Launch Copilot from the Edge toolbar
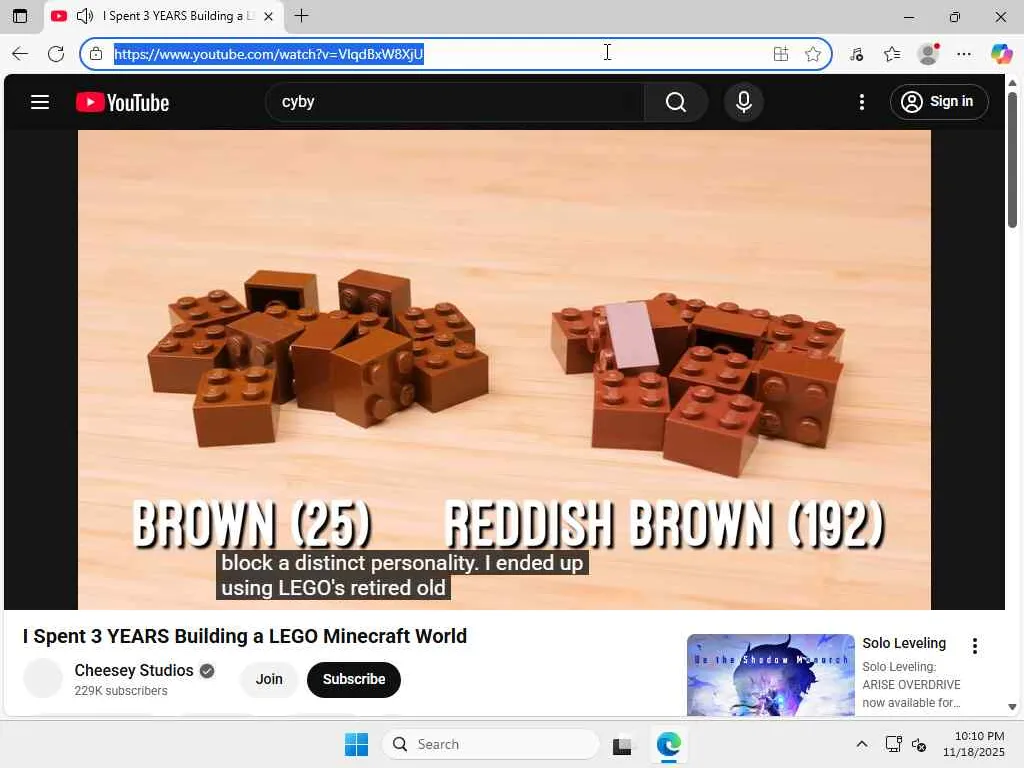 pos(1001,54)
